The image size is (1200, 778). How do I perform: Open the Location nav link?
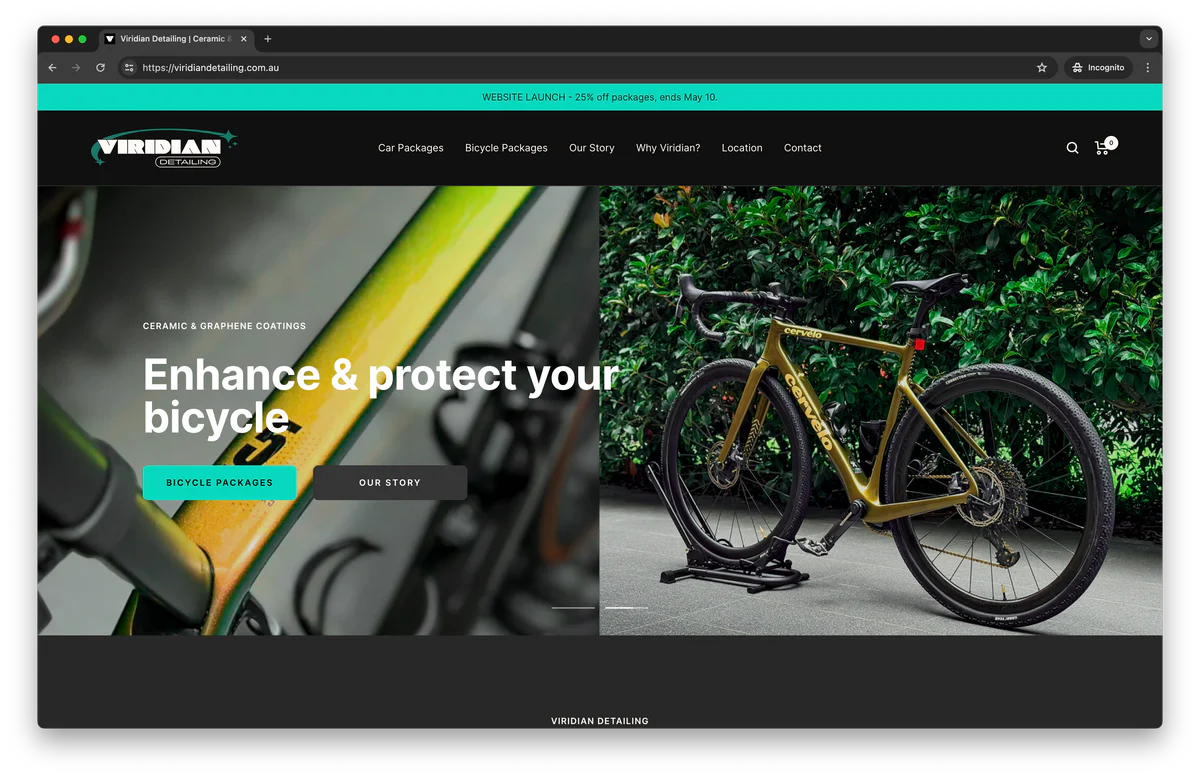point(742,148)
